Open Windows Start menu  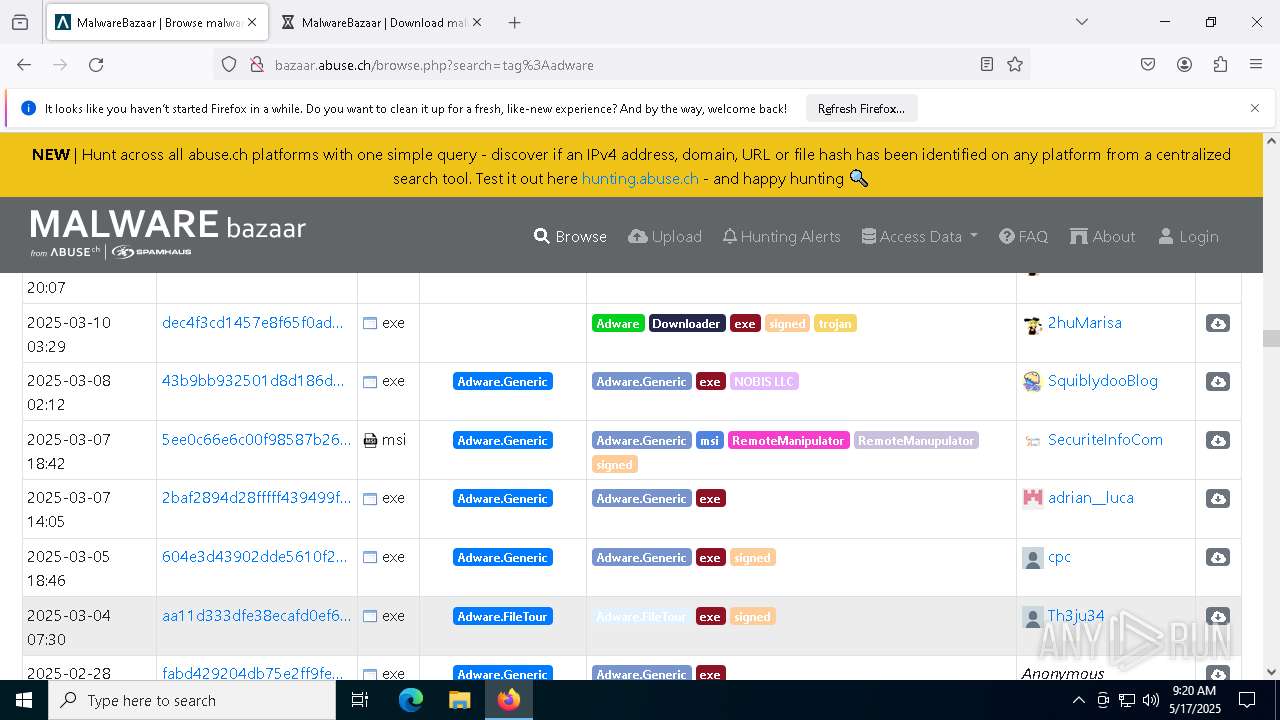coord(24,700)
